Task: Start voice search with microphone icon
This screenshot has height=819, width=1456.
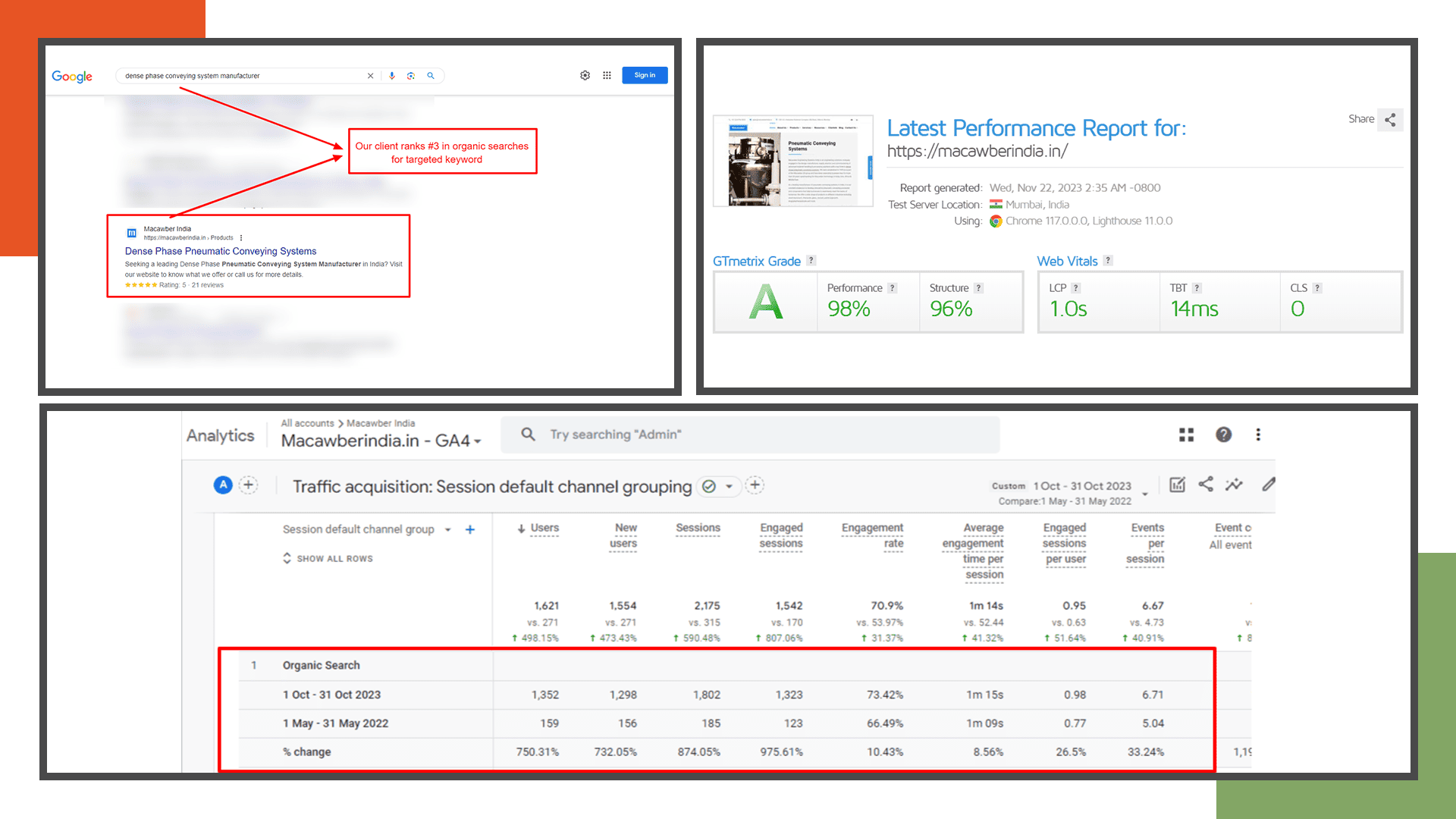Action: 392,76
